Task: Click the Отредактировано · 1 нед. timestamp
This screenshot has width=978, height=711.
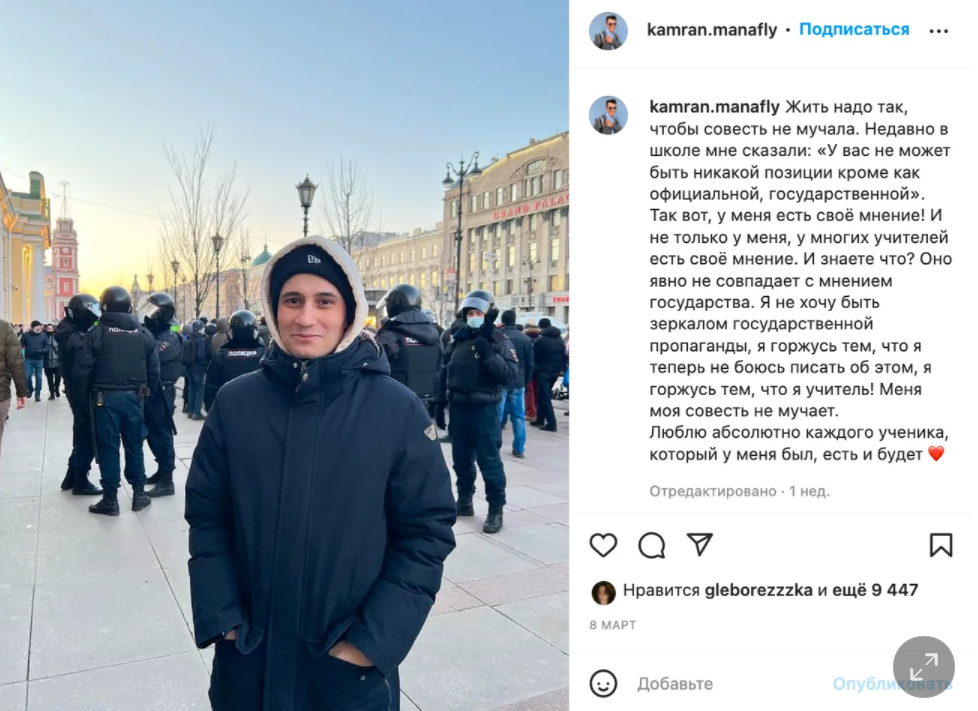Action: [739, 491]
